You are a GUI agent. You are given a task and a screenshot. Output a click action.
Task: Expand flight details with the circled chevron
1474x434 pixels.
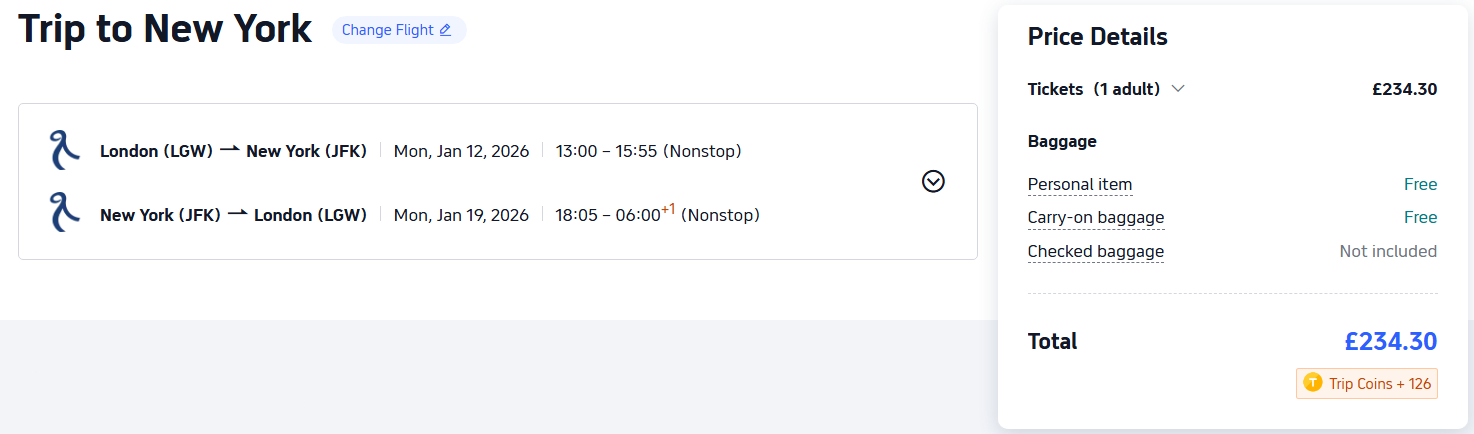[x=933, y=181]
